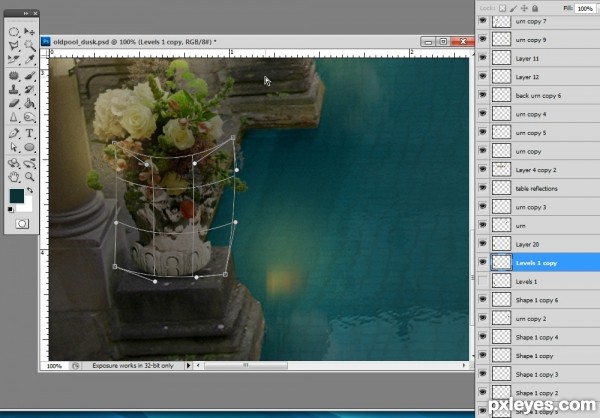Swap foreground and background colors
This screenshot has width=600, height=418.
point(30,190)
